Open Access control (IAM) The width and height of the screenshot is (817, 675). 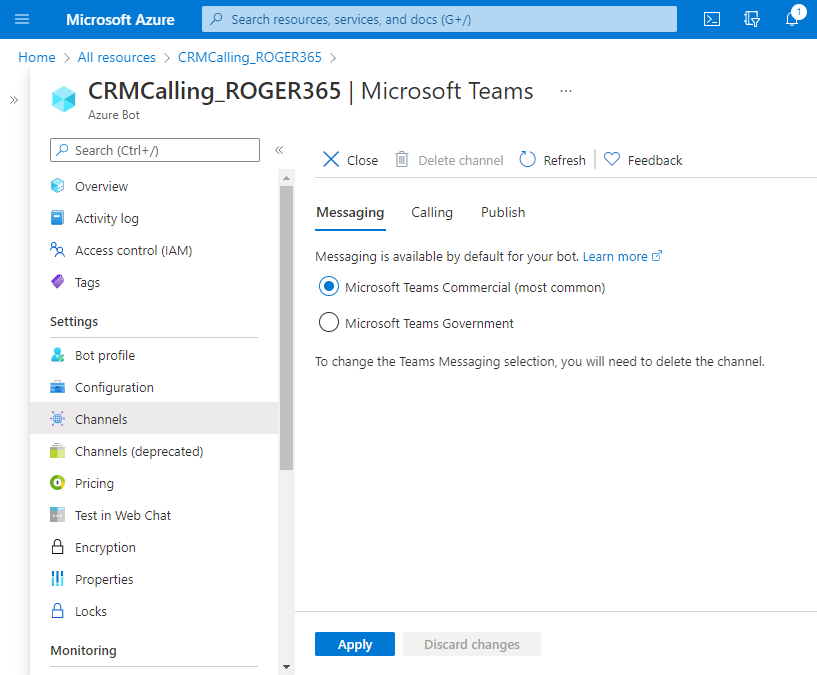[x=133, y=250]
